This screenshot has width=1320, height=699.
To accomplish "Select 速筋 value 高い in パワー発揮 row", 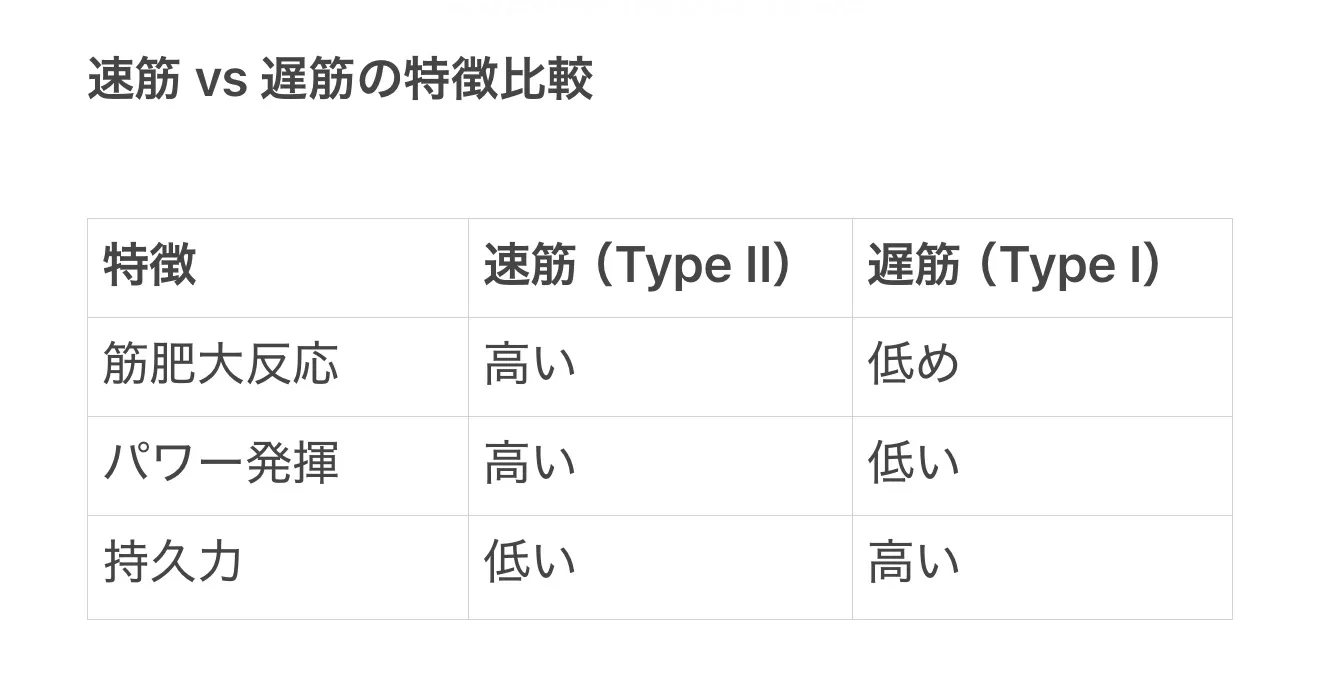I will pyautogui.click(x=530, y=464).
